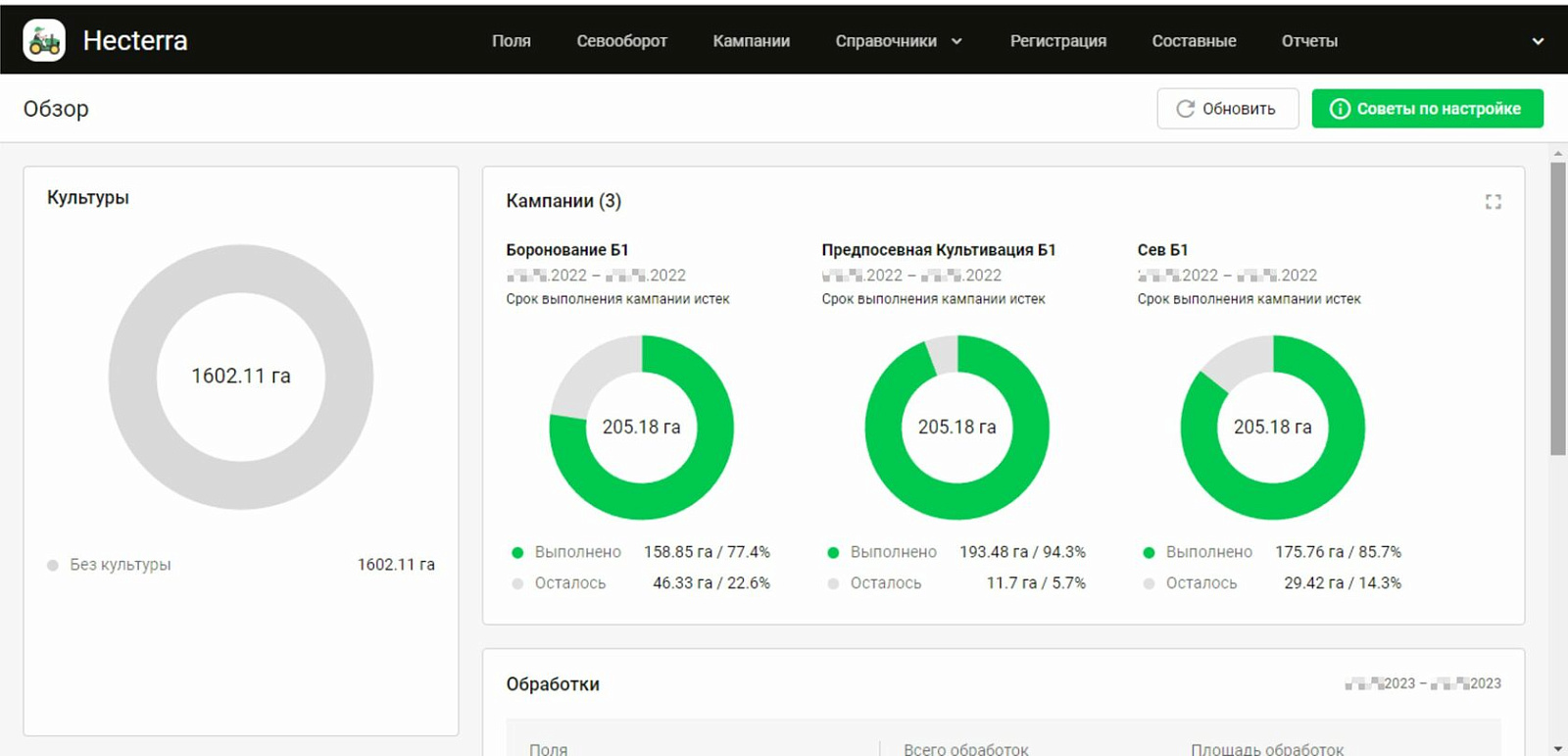Open Советы по настройке button
Viewport: 1568px width, 756px height.
[x=1427, y=109]
